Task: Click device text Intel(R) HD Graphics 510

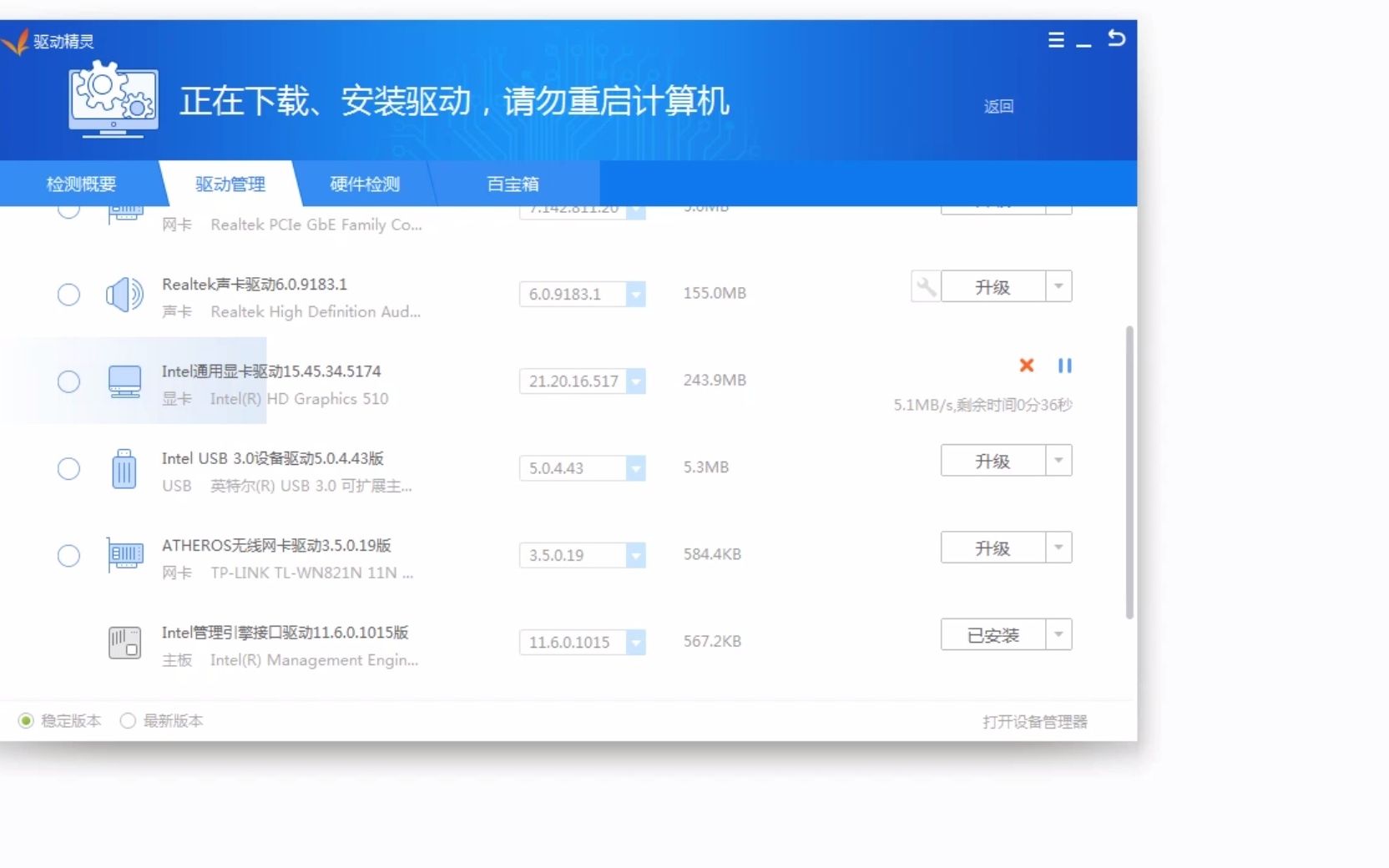Action: point(299,398)
